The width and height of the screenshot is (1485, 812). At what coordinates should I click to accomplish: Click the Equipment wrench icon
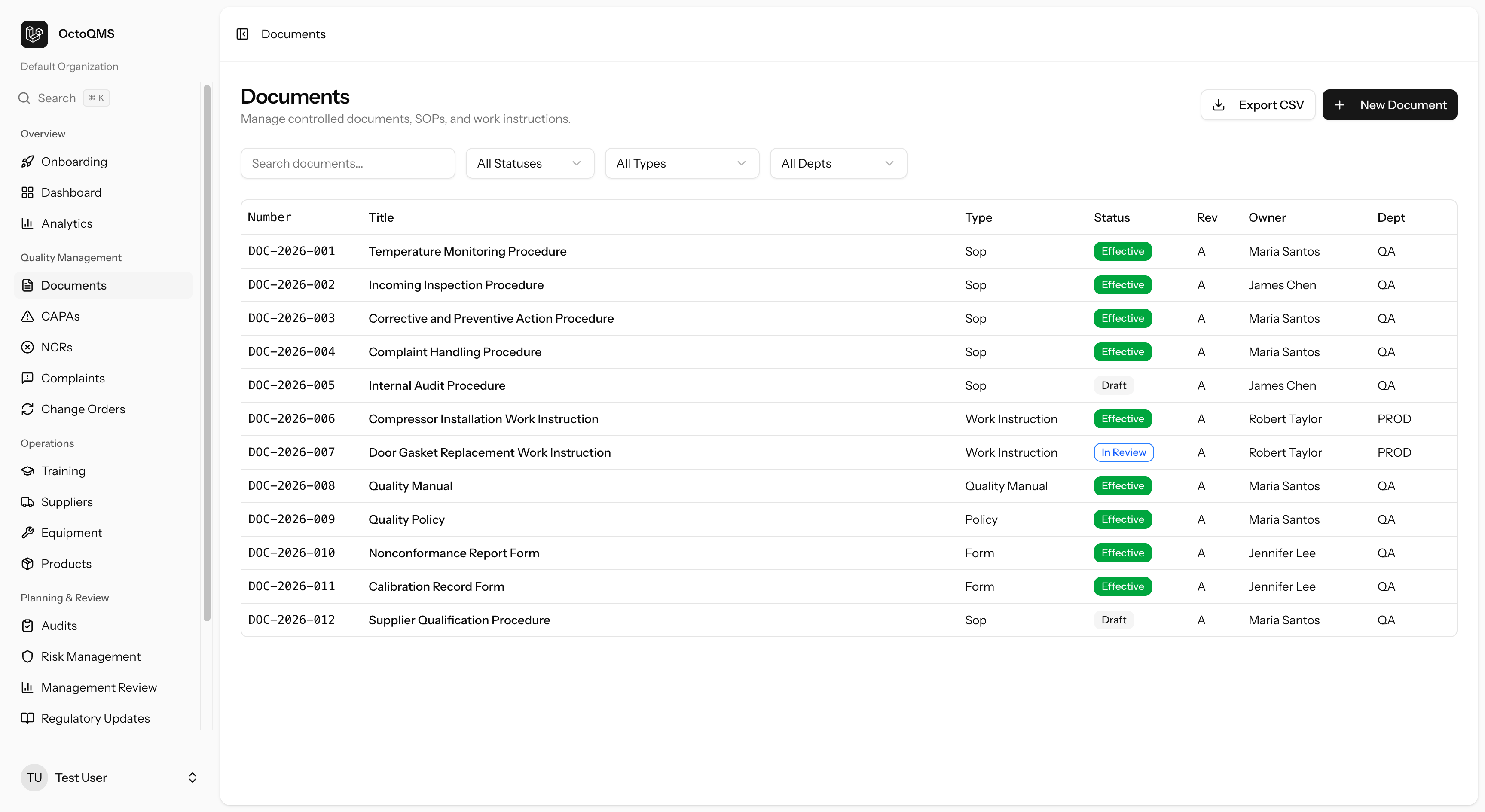pos(27,532)
